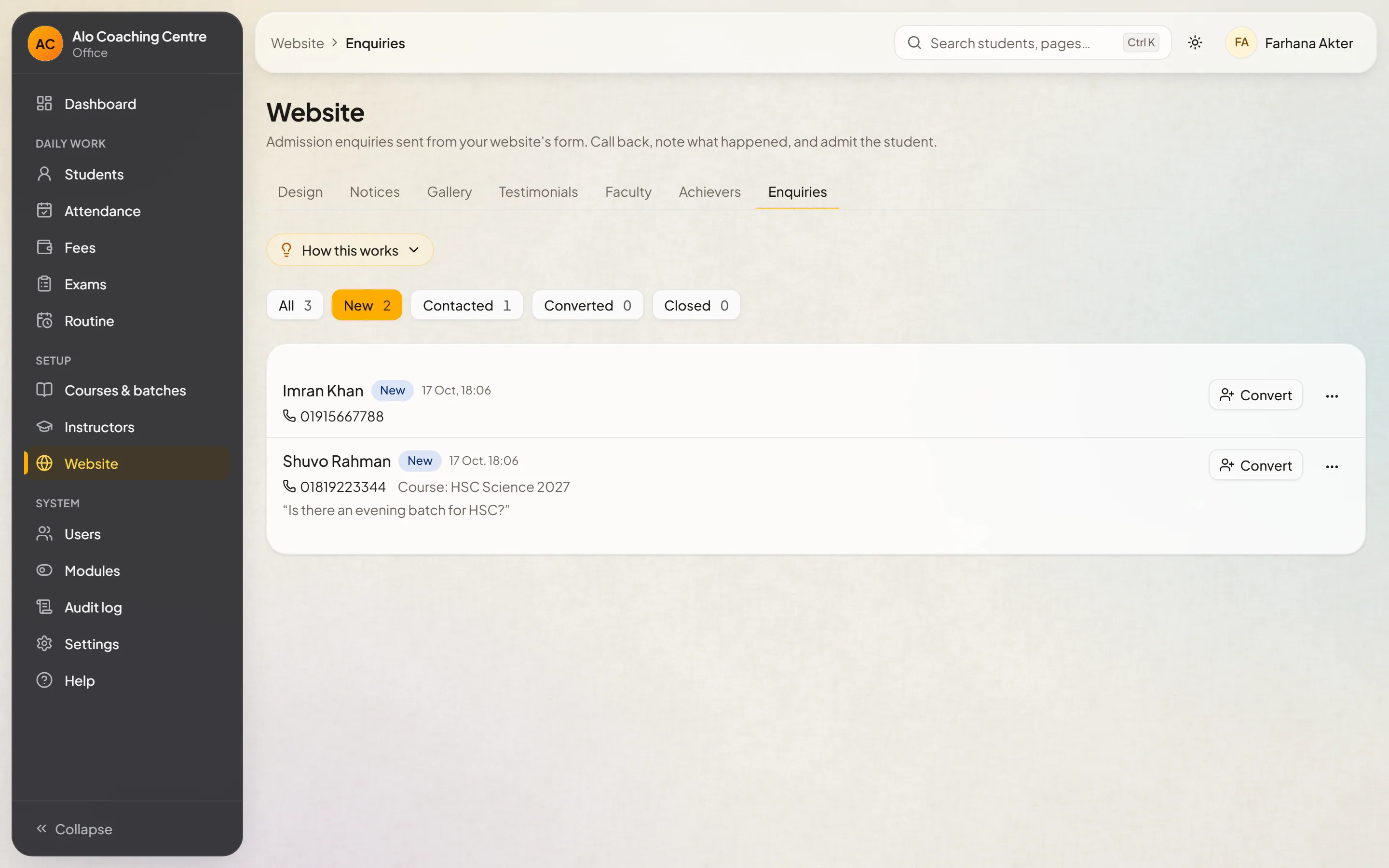
Task: Open the Fees section
Action: pos(127,248)
